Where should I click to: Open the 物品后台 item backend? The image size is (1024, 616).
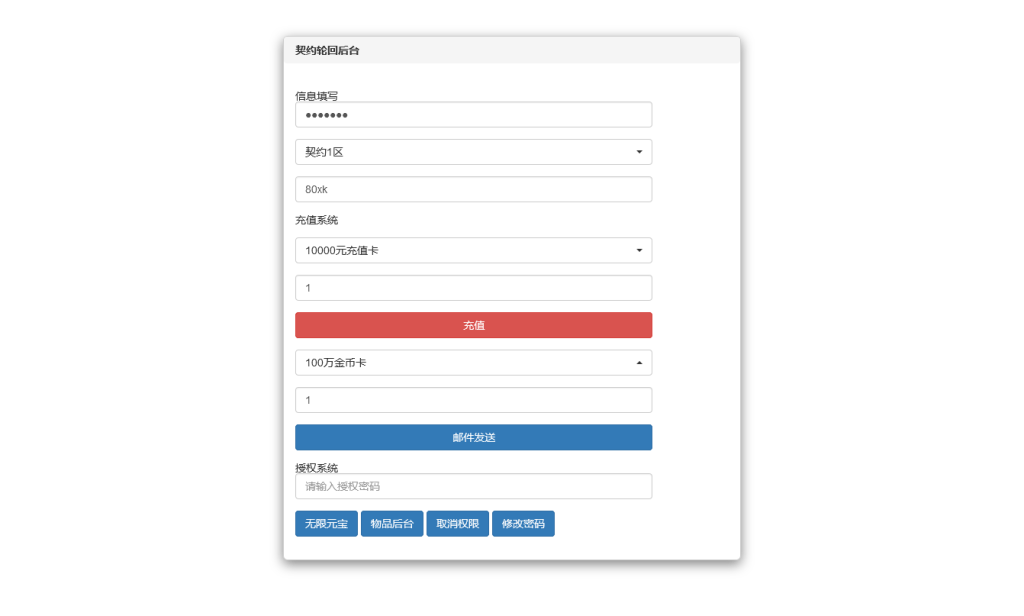pyautogui.click(x=391, y=523)
